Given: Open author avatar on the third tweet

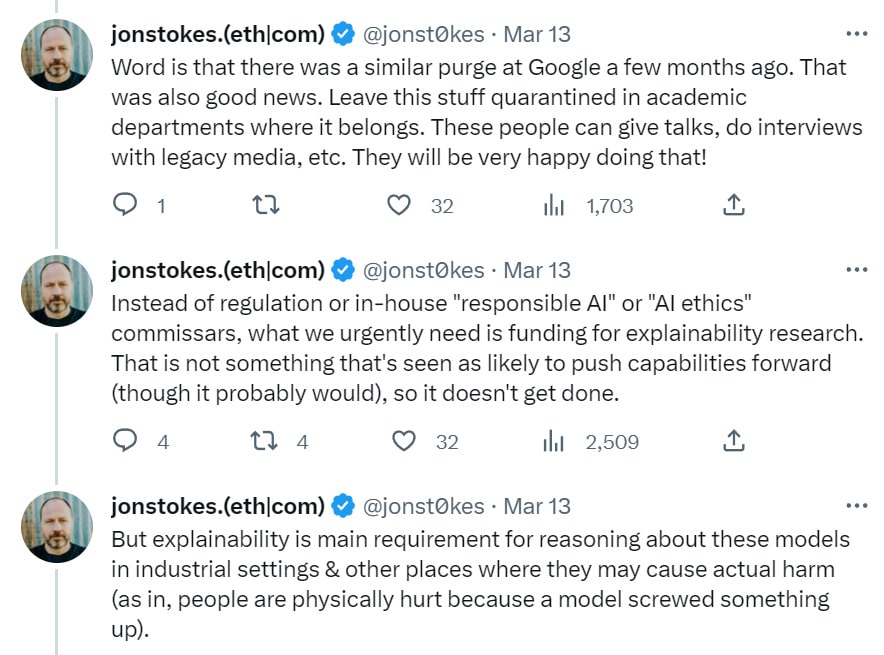Looking at the screenshot, I should click(x=57, y=527).
